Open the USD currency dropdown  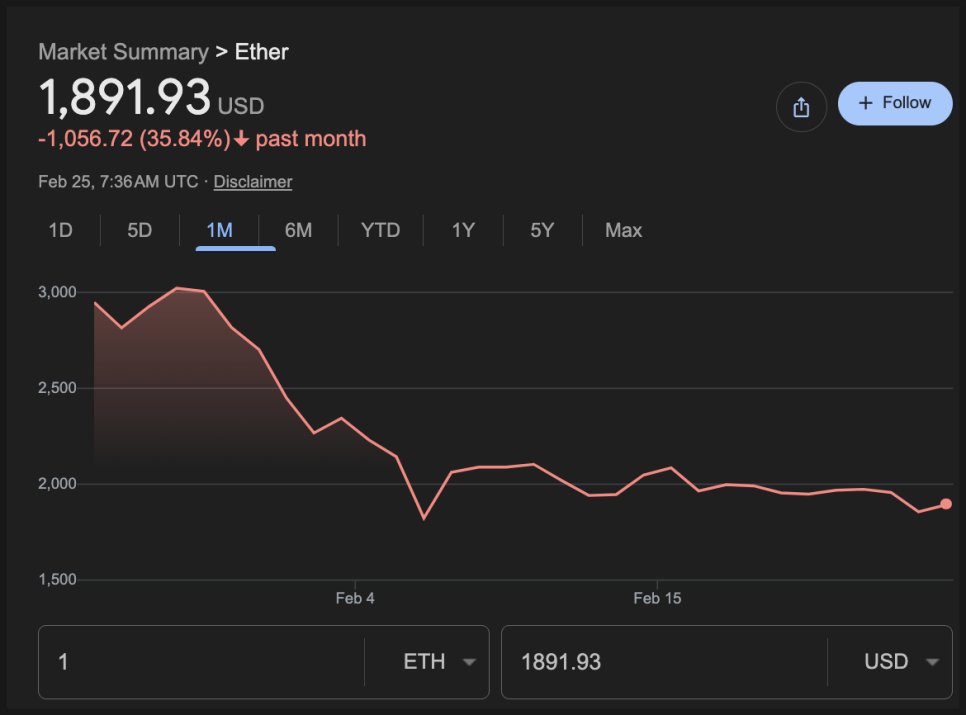point(902,662)
